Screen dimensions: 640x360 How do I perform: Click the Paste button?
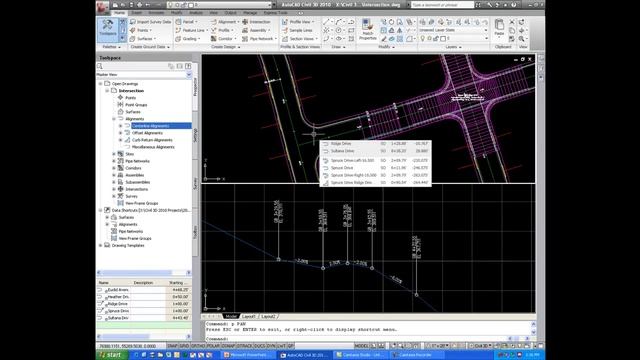click(x=499, y=28)
